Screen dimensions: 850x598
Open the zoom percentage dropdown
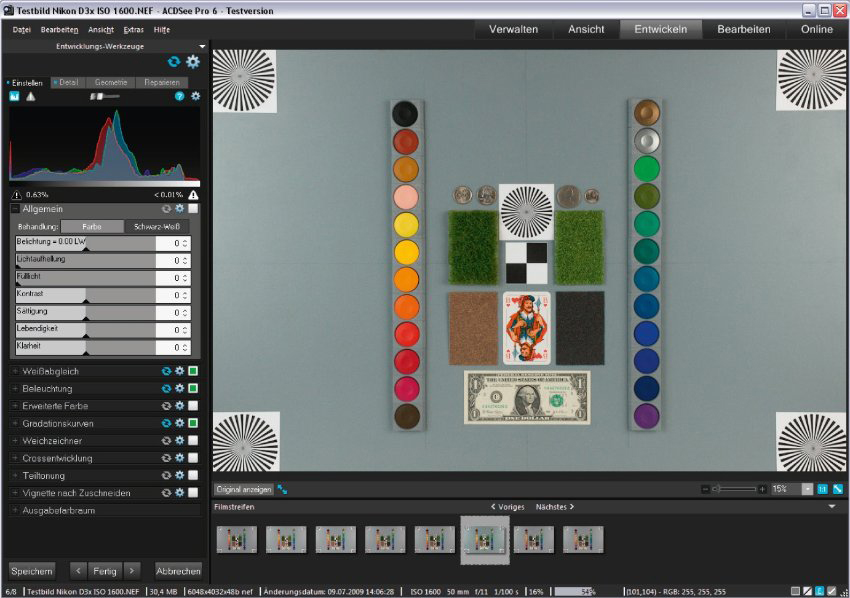809,489
